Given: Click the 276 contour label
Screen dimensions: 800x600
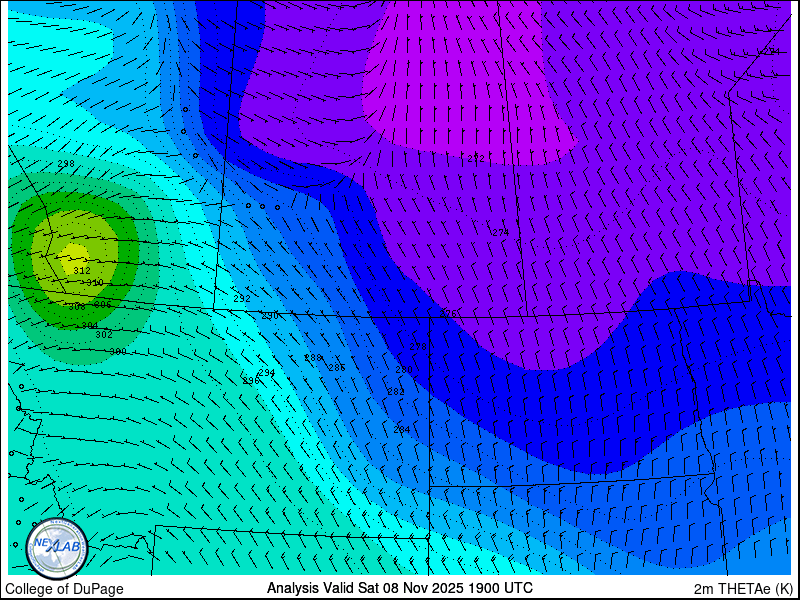Looking at the screenshot, I should click(x=448, y=313).
